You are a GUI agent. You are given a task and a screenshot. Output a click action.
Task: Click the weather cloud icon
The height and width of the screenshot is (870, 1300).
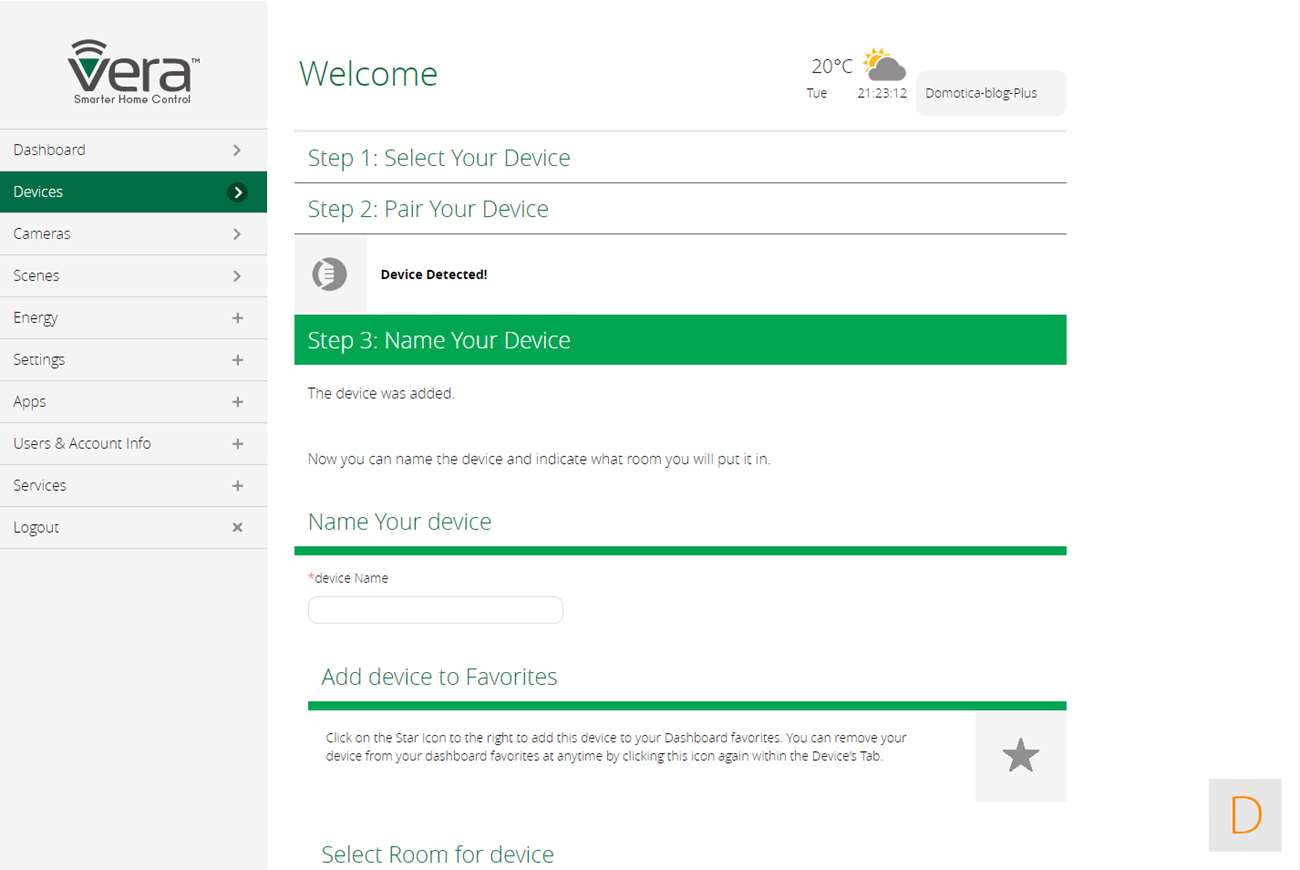884,66
